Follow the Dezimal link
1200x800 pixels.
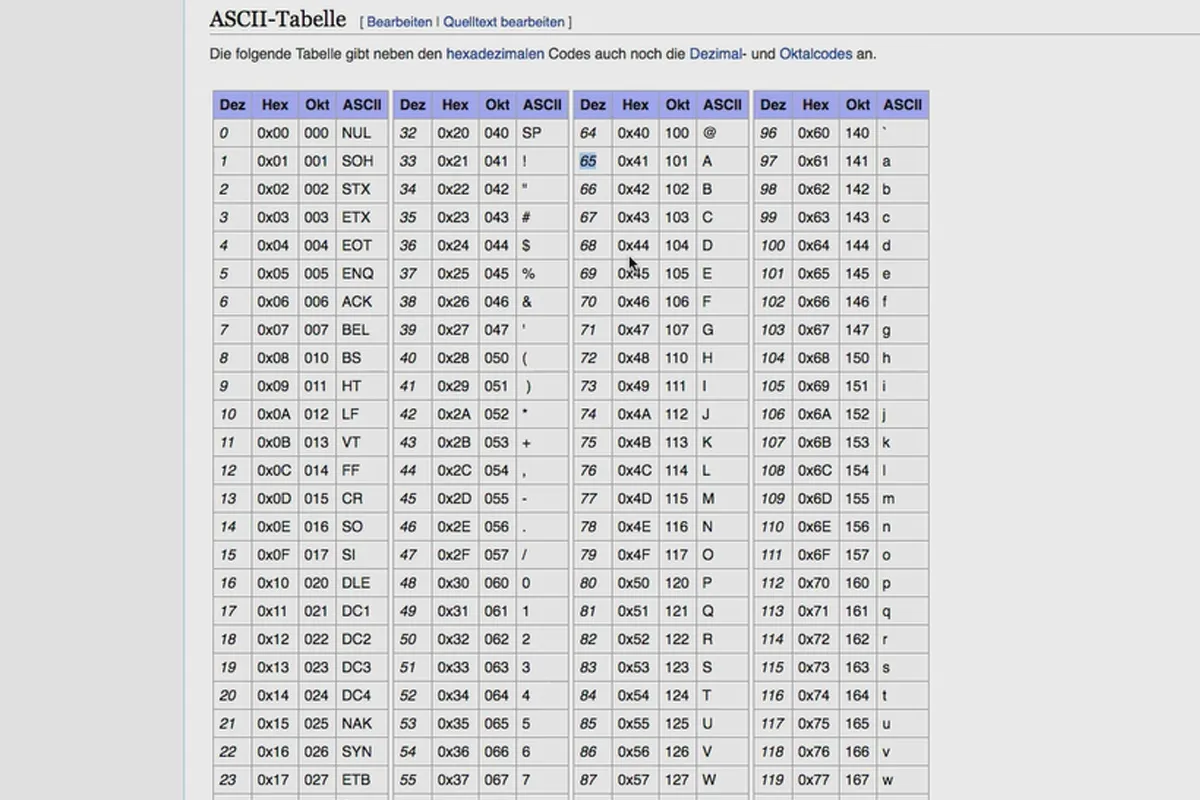point(716,54)
